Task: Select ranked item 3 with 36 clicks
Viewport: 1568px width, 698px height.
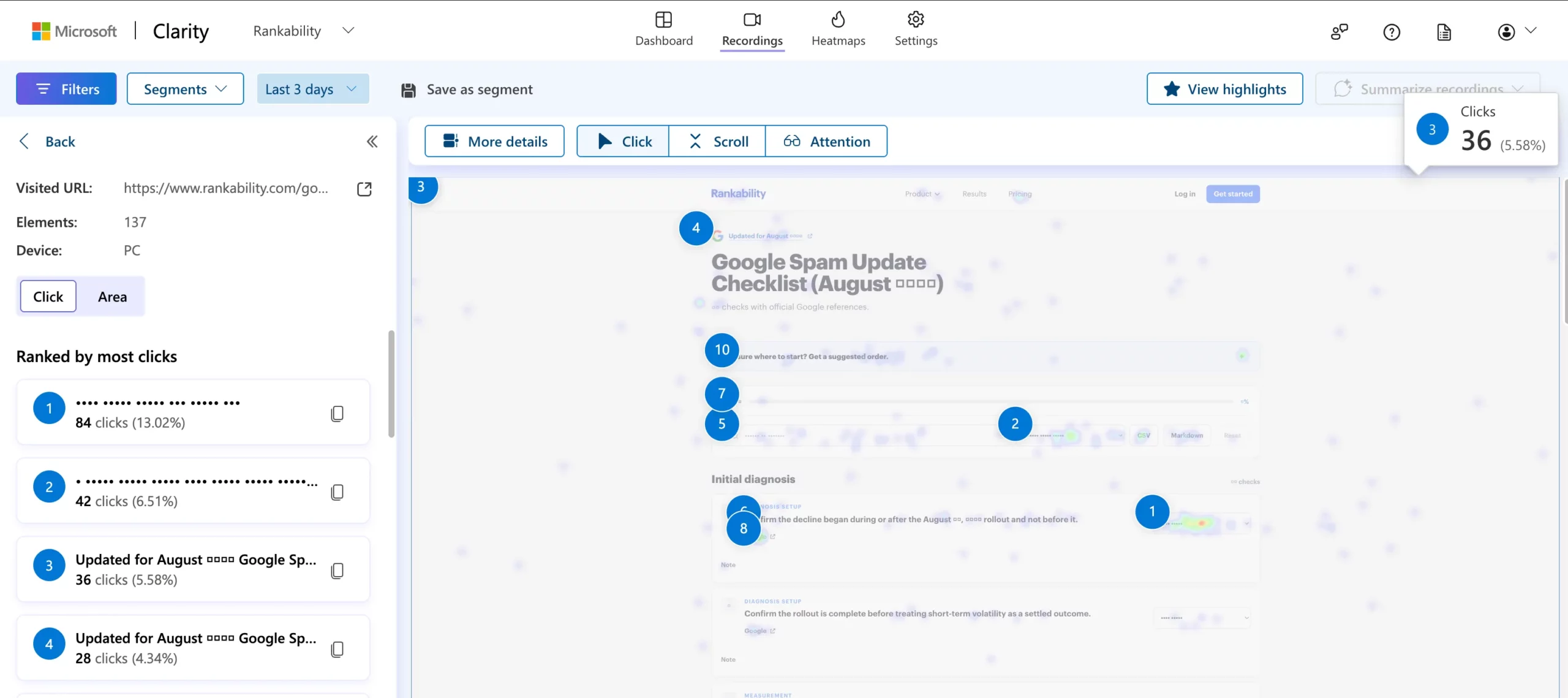Action: 193,569
